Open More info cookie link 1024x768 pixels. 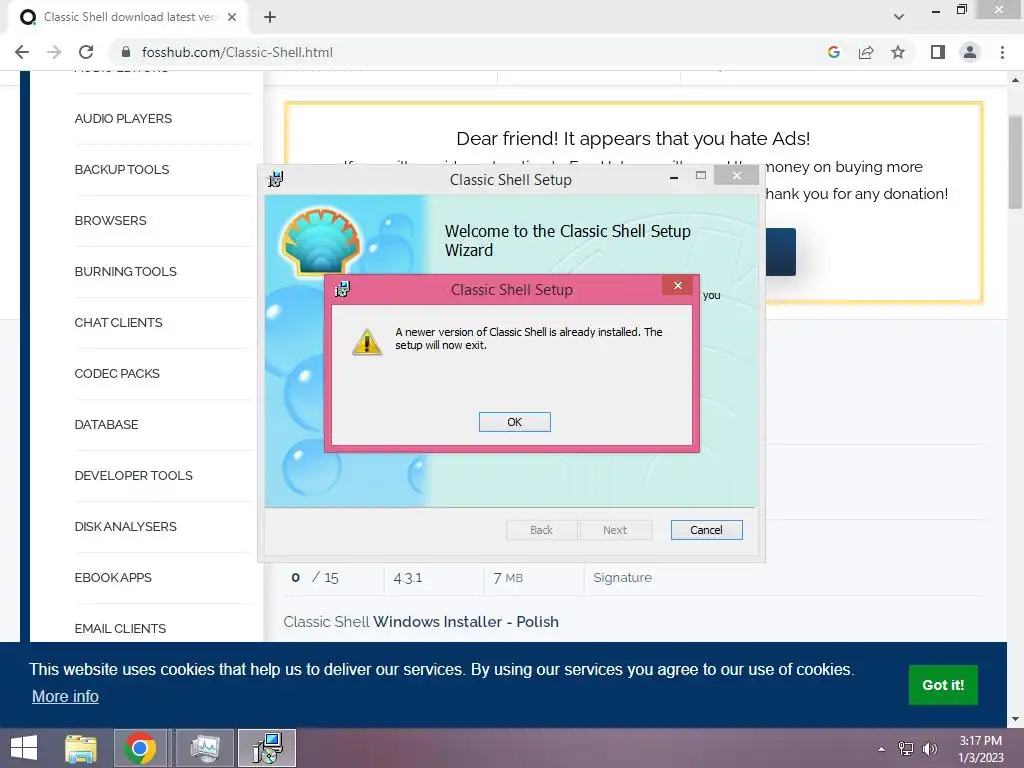[65, 696]
